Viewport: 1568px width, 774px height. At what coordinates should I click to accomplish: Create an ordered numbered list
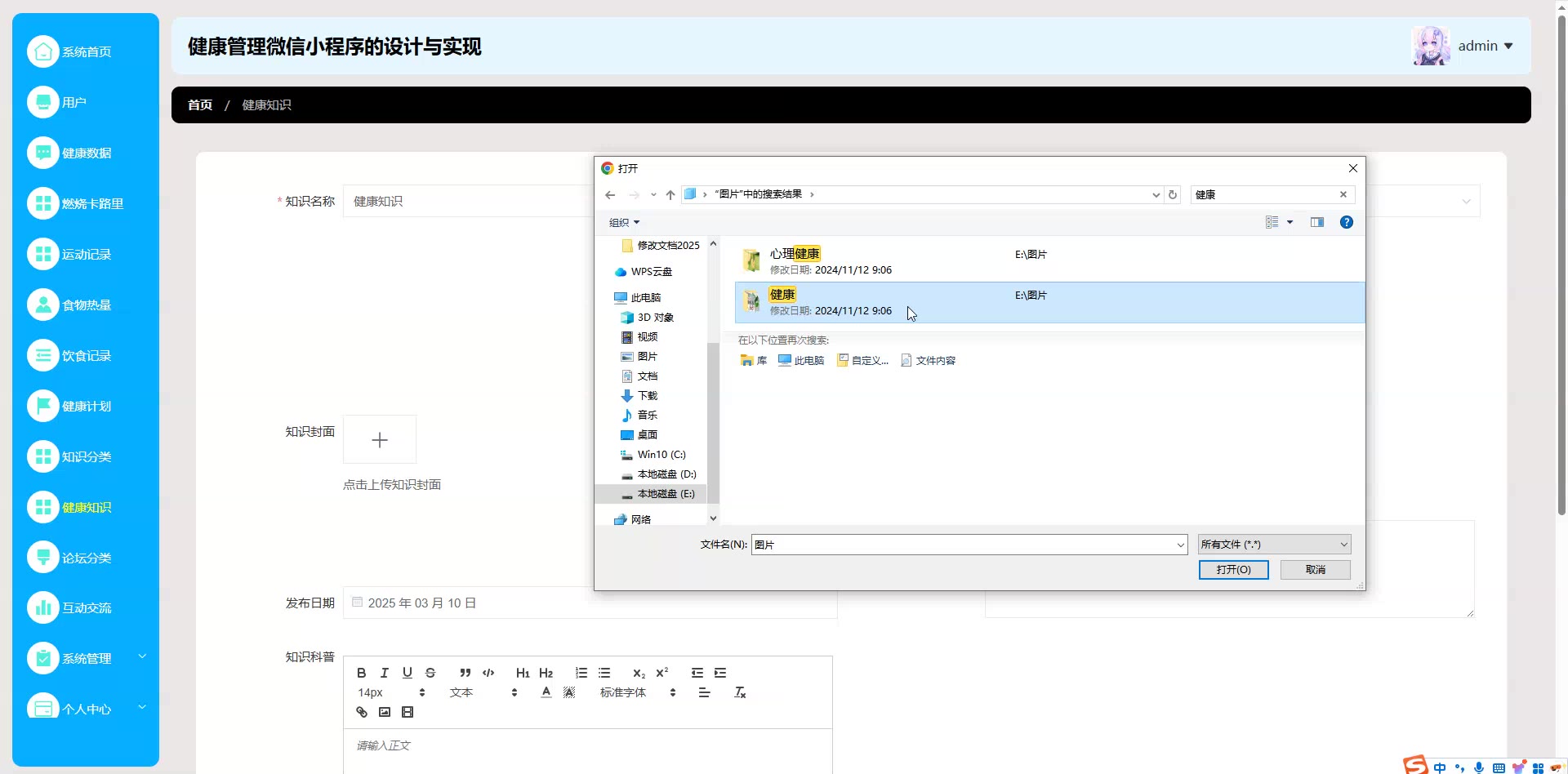581,673
